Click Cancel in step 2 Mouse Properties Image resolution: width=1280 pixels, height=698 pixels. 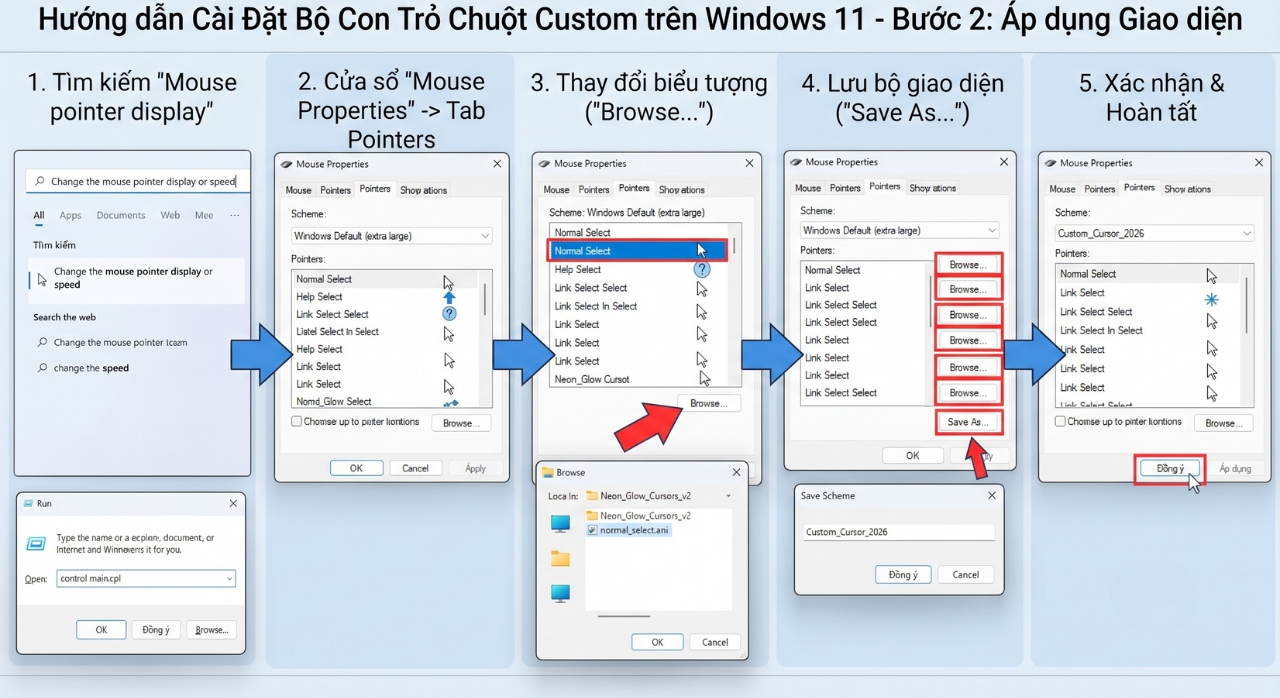coord(415,468)
